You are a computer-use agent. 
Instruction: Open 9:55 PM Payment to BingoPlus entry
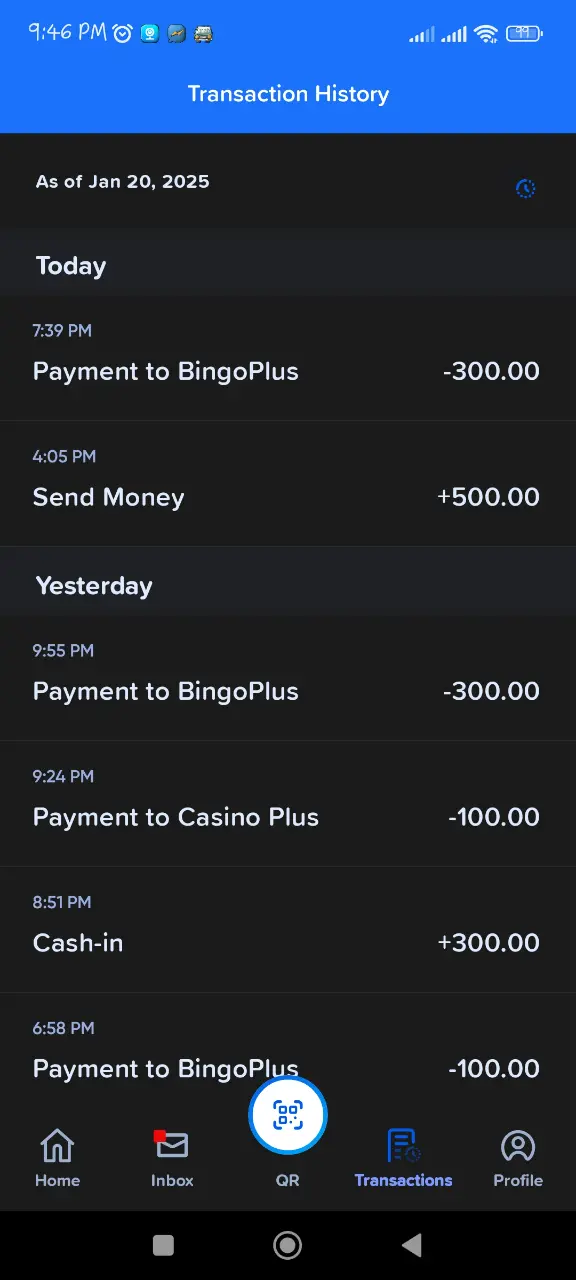tap(288, 678)
